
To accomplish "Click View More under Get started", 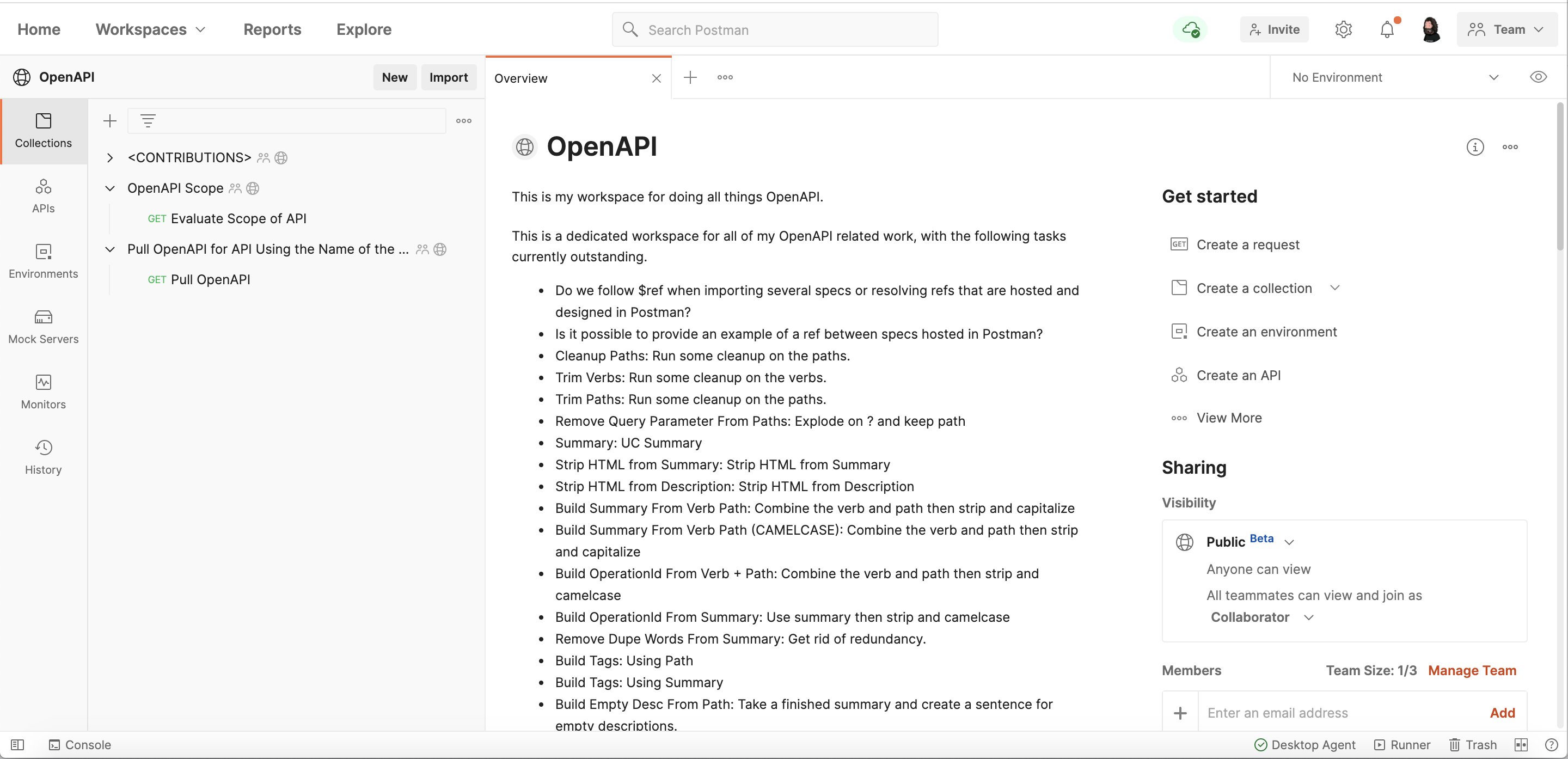I will [x=1216, y=418].
